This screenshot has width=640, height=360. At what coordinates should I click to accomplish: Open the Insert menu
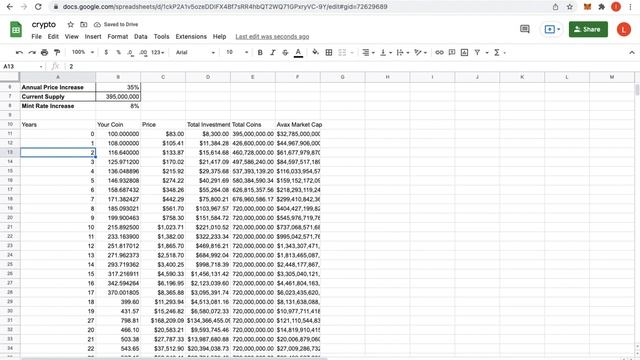(93, 36)
